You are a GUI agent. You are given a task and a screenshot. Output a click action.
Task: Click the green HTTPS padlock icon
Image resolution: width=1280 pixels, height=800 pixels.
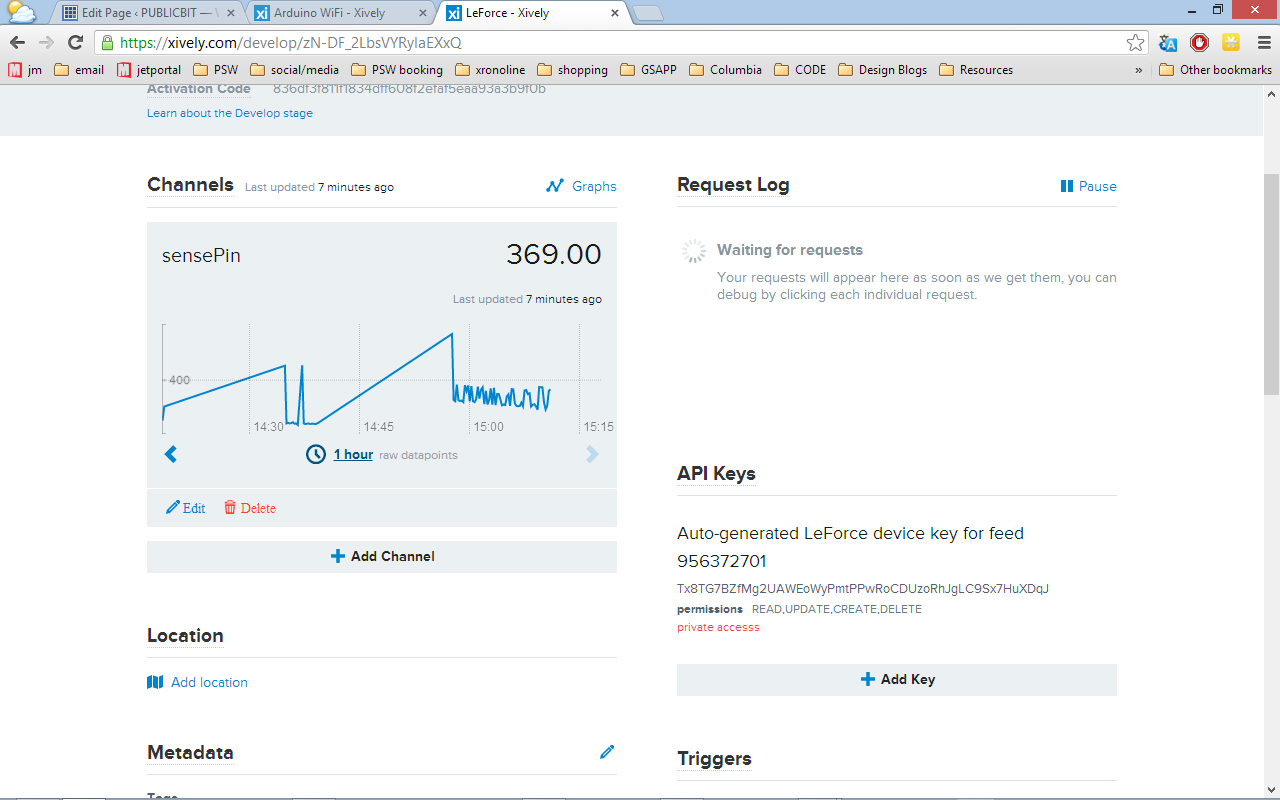[x=107, y=43]
